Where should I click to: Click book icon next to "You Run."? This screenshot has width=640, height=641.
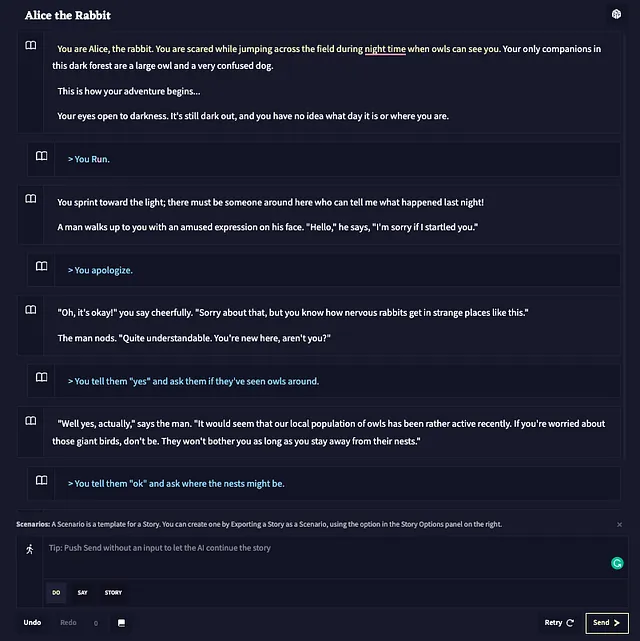[x=41, y=156]
